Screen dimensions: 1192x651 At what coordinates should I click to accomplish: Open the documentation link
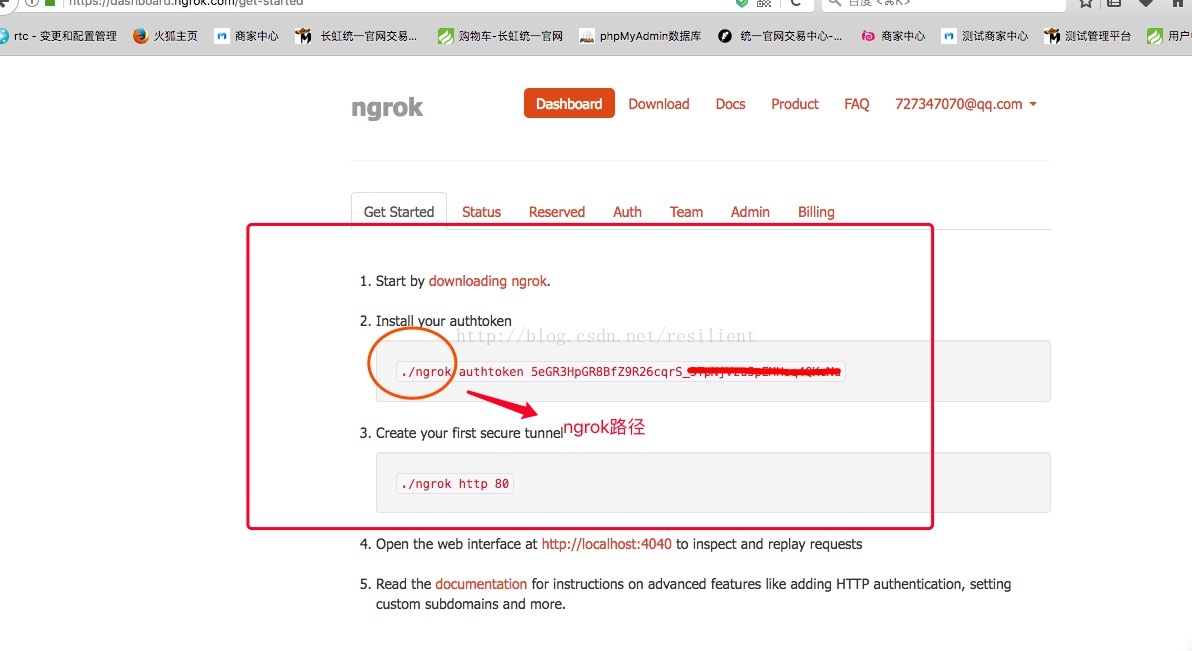pyautogui.click(x=480, y=584)
